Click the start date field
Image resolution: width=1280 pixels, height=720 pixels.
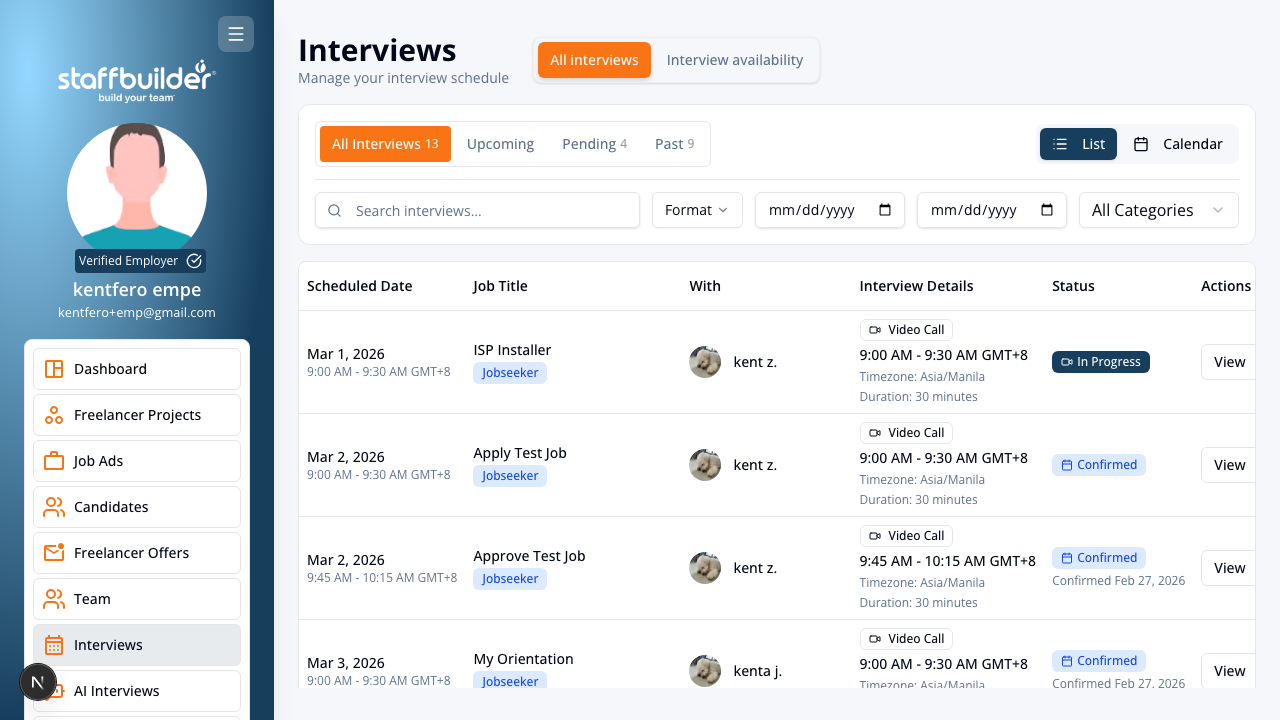click(830, 210)
